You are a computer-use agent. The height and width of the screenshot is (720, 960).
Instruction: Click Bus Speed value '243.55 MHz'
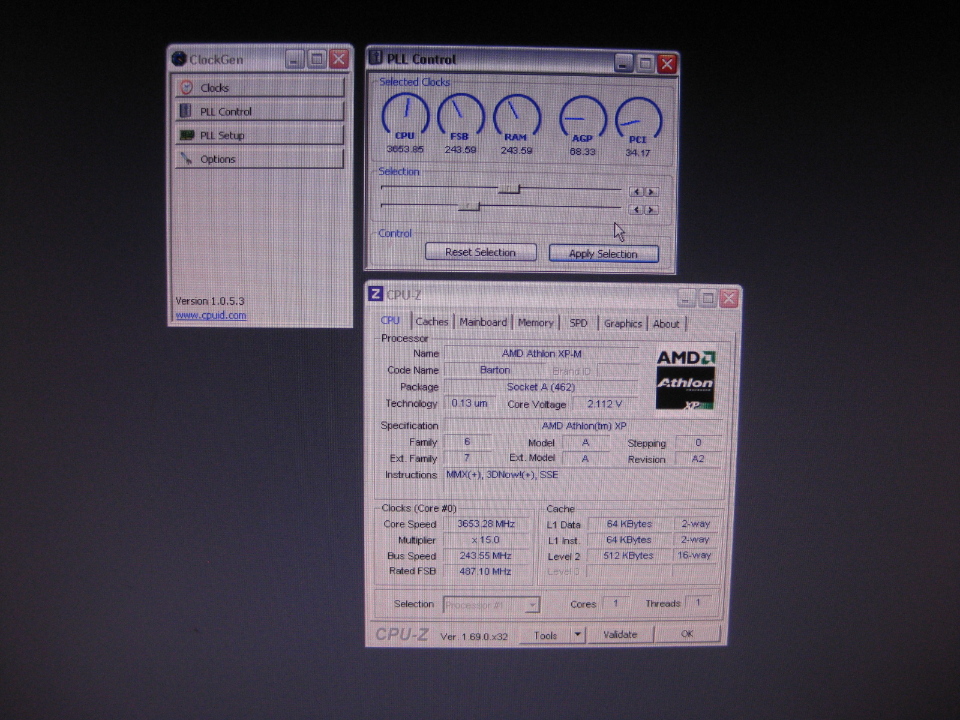click(487, 555)
